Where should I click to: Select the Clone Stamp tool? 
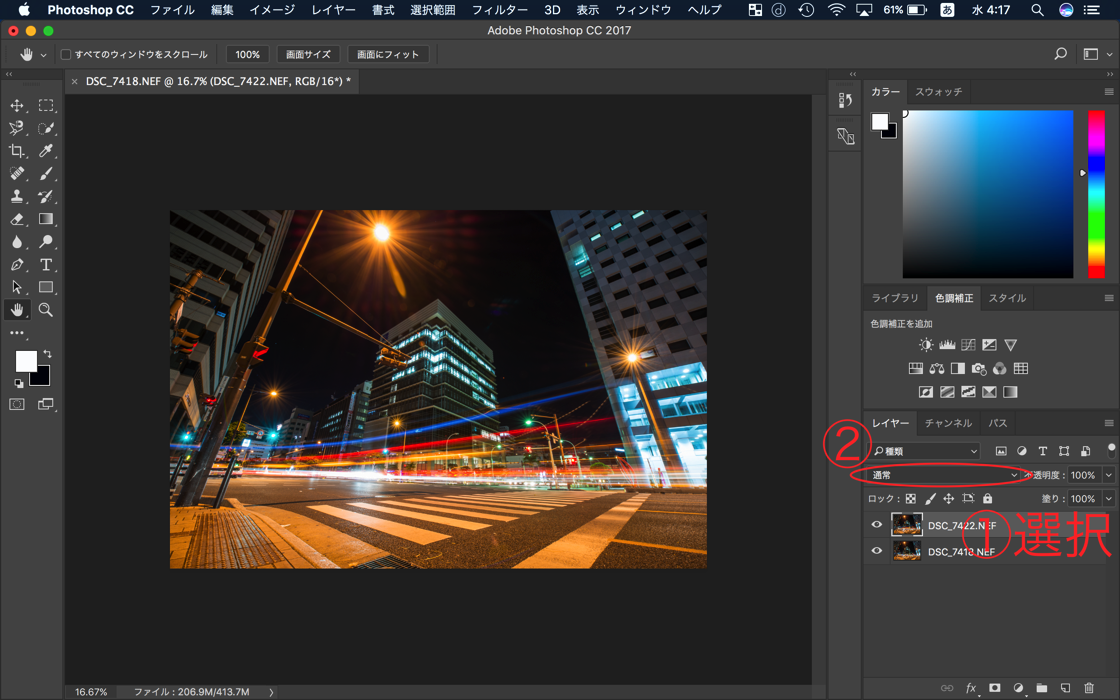16,196
